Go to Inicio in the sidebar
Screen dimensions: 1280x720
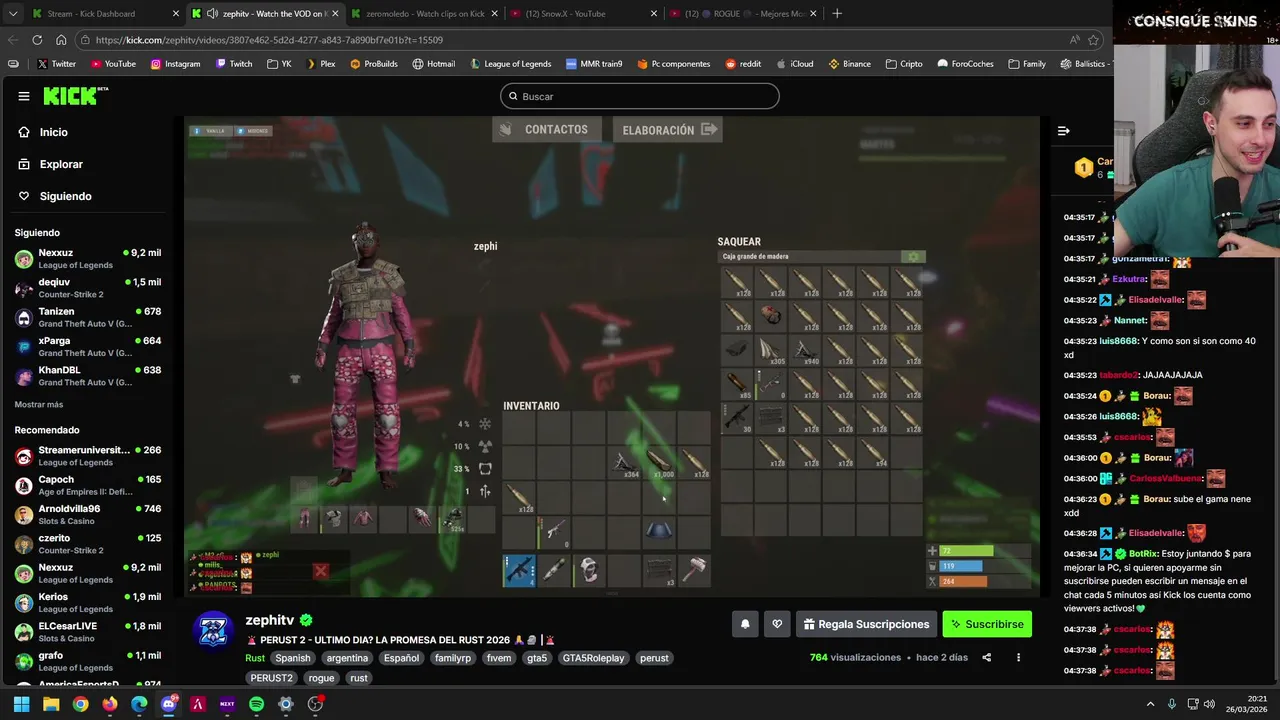coord(54,132)
